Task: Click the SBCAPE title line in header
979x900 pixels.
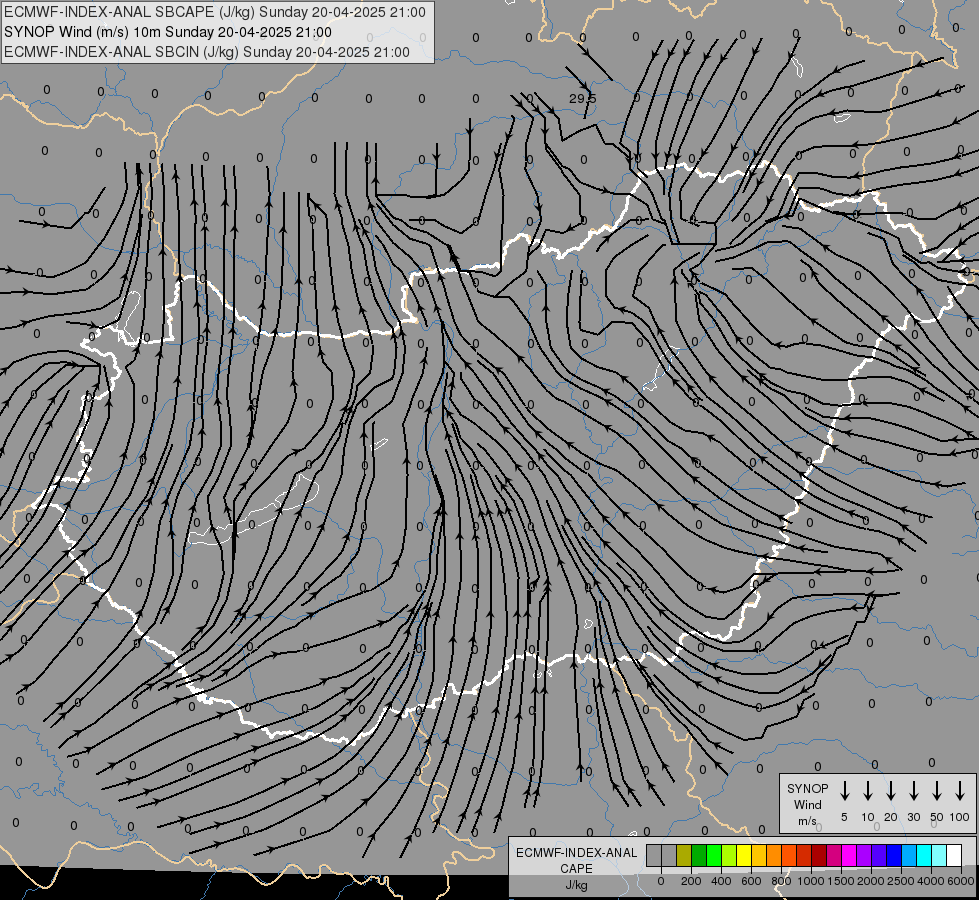Action: pyautogui.click(x=215, y=12)
